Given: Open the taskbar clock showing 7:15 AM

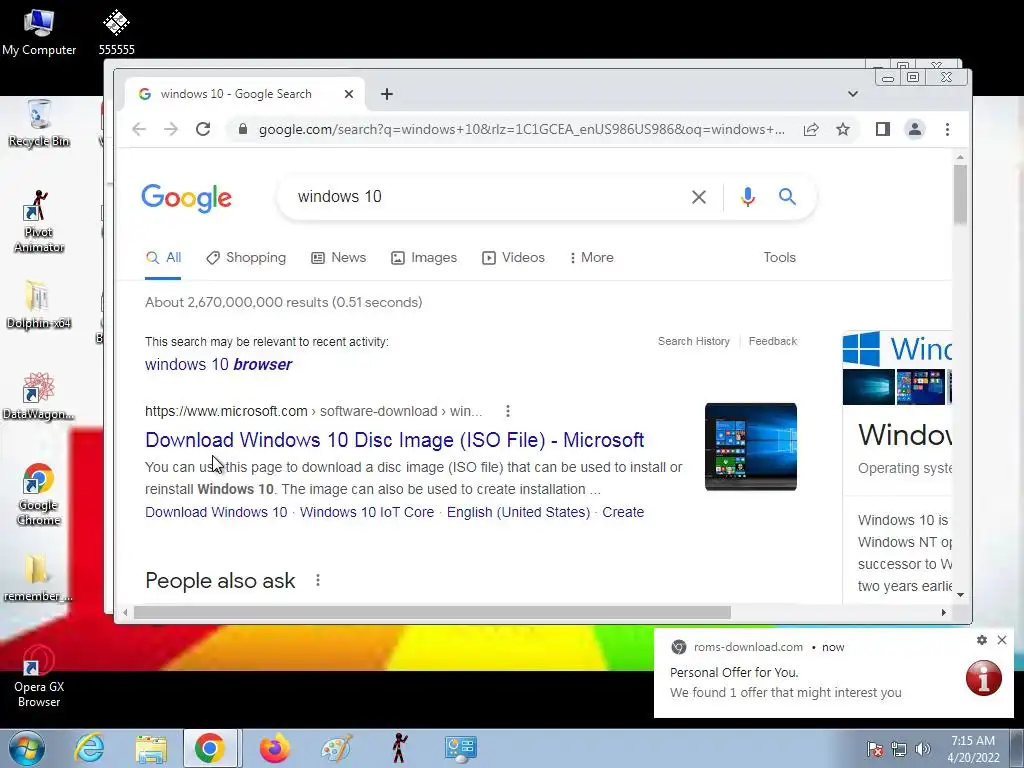Looking at the screenshot, I should pos(973,749).
